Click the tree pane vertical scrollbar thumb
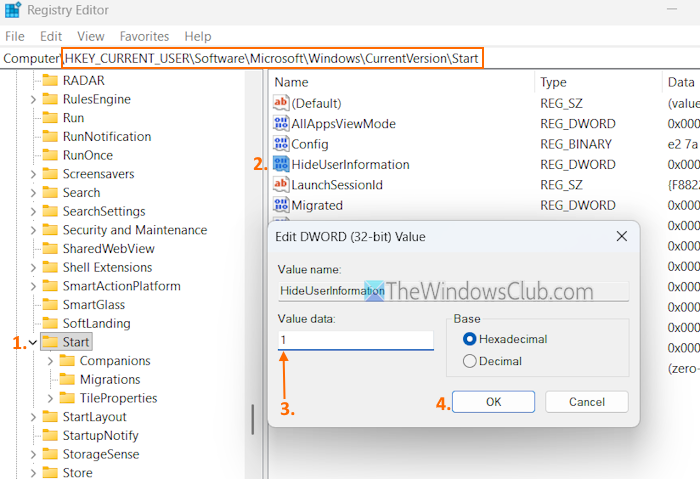 tap(253, 420)
